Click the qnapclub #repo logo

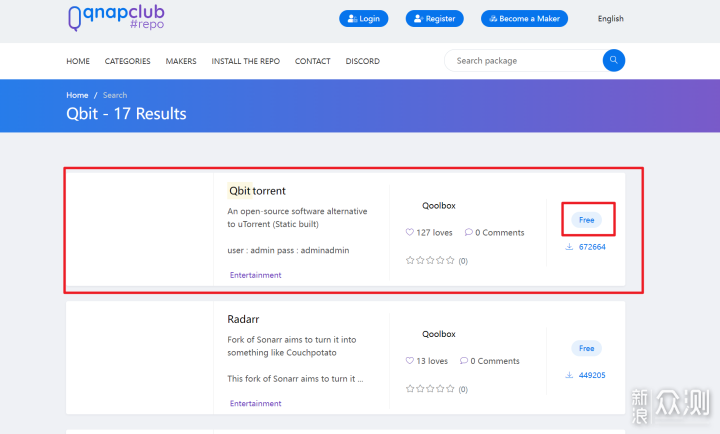(x=116, y=18)
